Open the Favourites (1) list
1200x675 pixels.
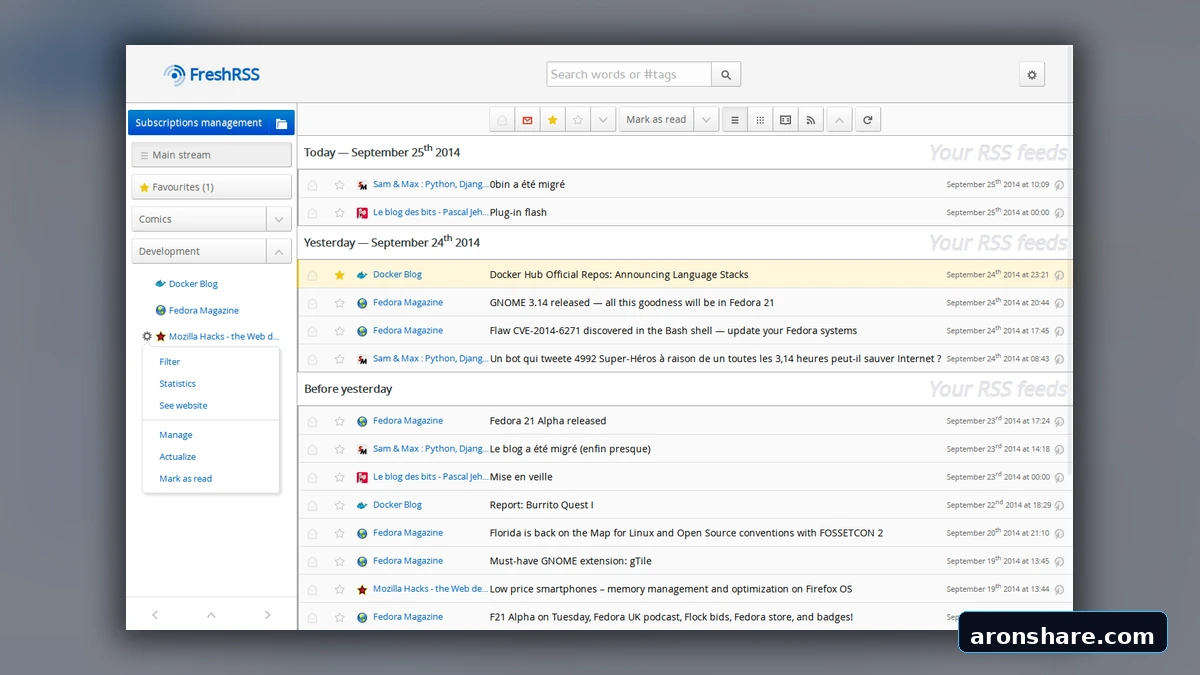[x=211, y=187]
